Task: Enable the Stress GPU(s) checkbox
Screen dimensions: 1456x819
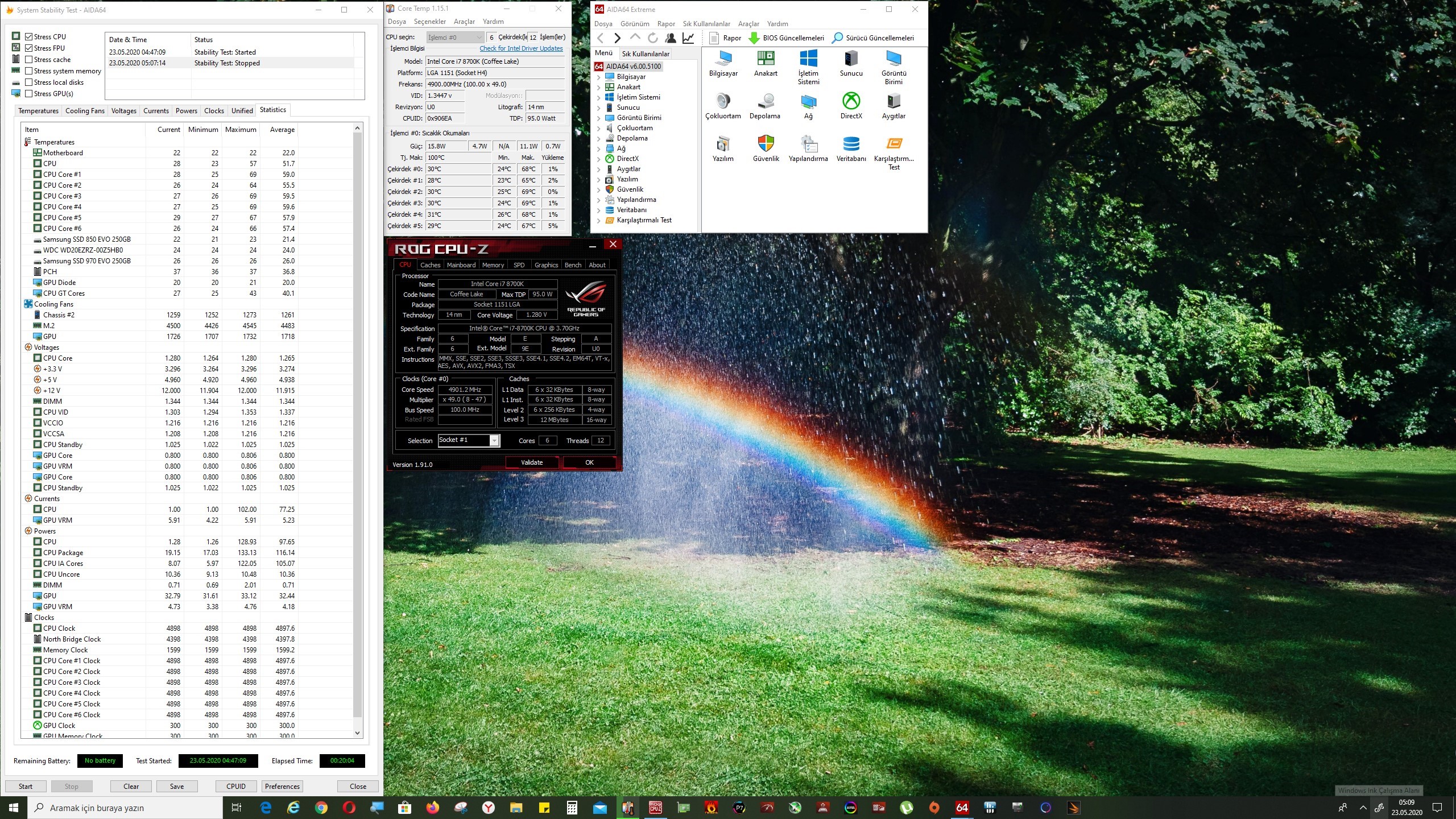Action: pyautogui.click(x=28, y=93)
